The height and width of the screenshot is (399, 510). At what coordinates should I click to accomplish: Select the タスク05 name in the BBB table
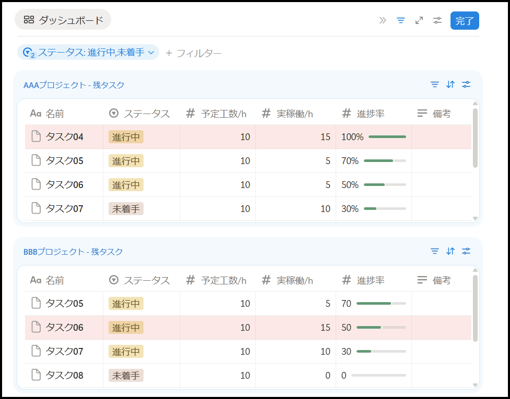[64, 303]
